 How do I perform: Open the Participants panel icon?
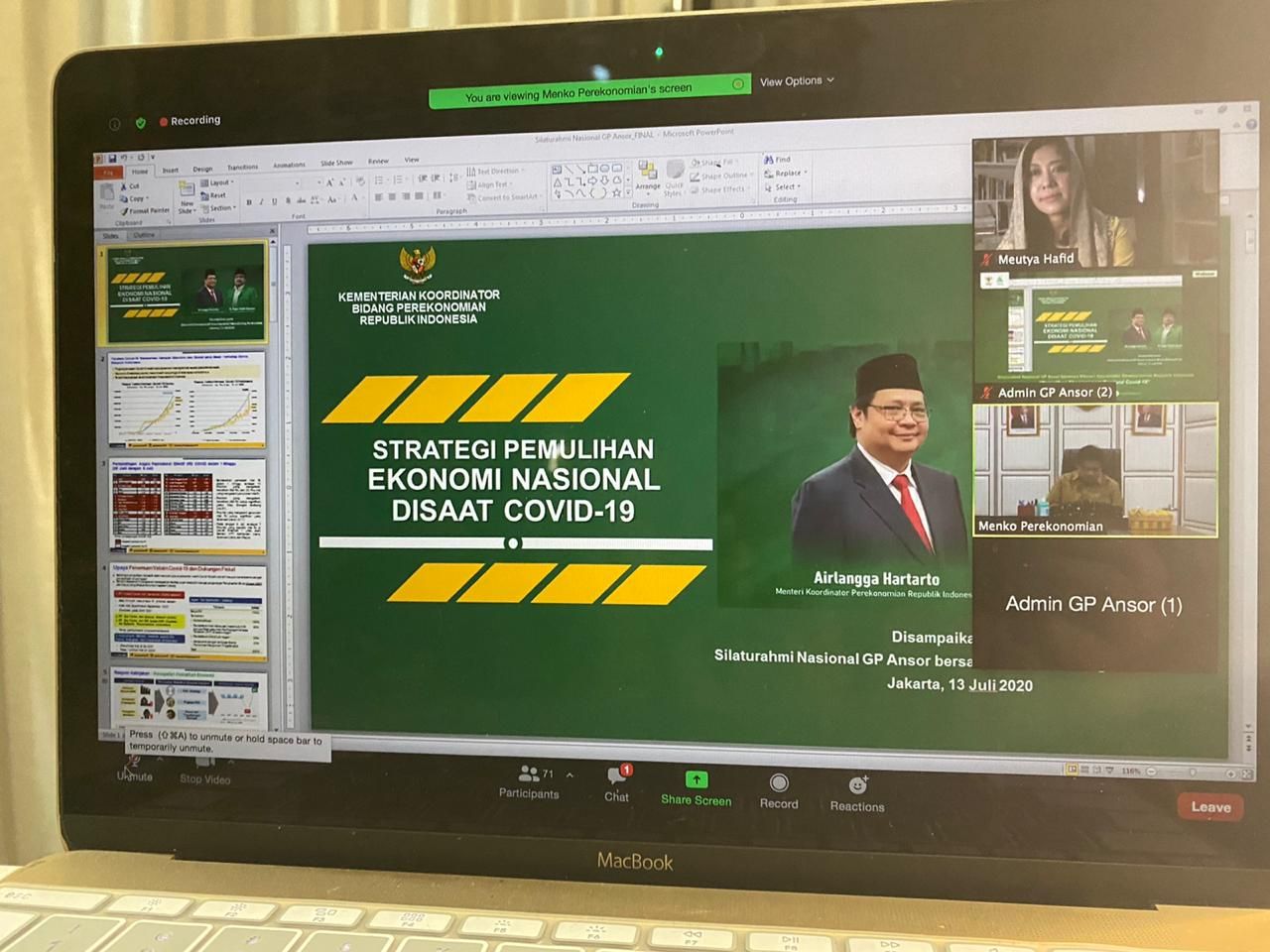pyautogui.click(x=529, y=773)
